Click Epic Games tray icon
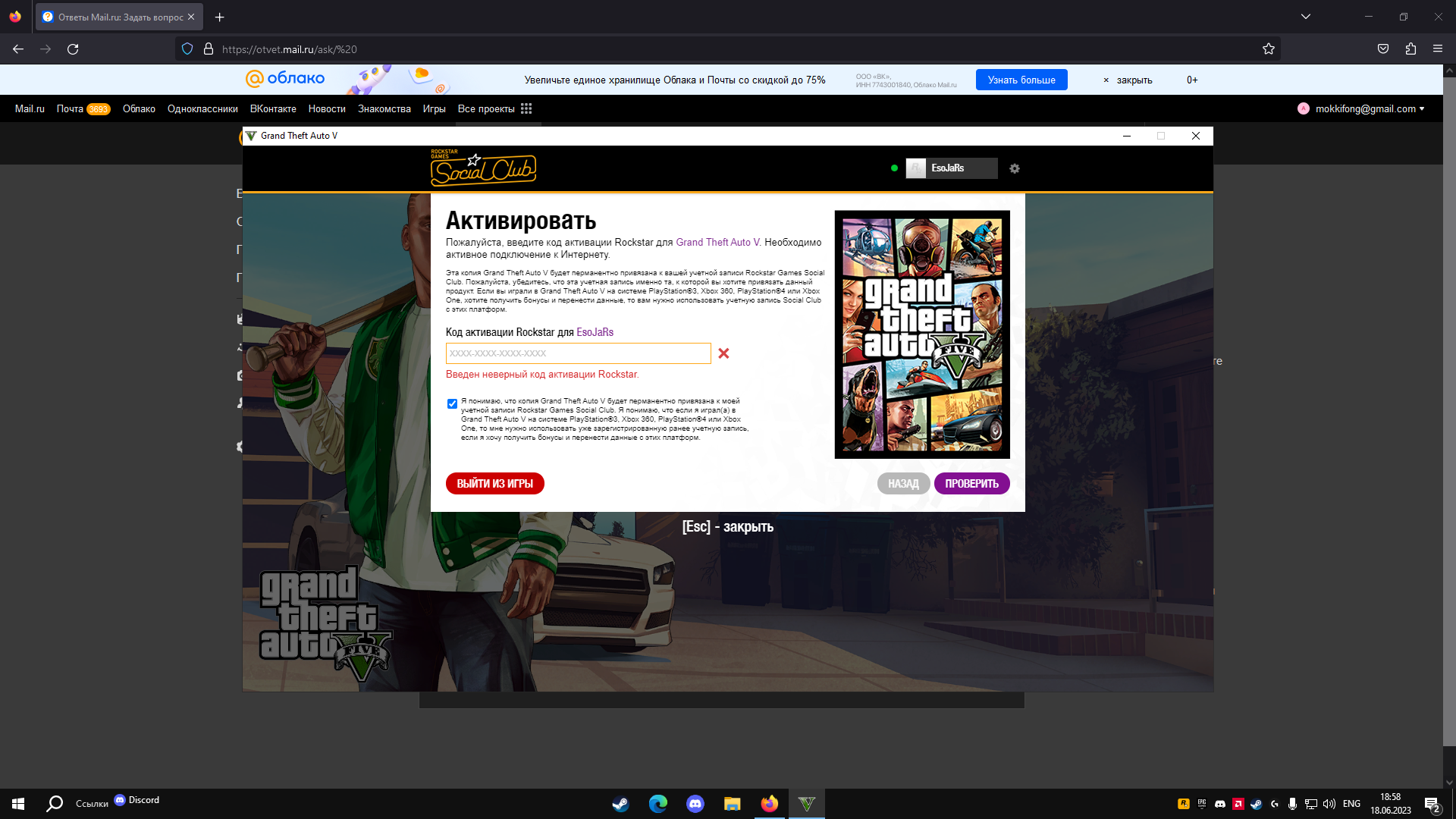 (x=1202, y=804)
